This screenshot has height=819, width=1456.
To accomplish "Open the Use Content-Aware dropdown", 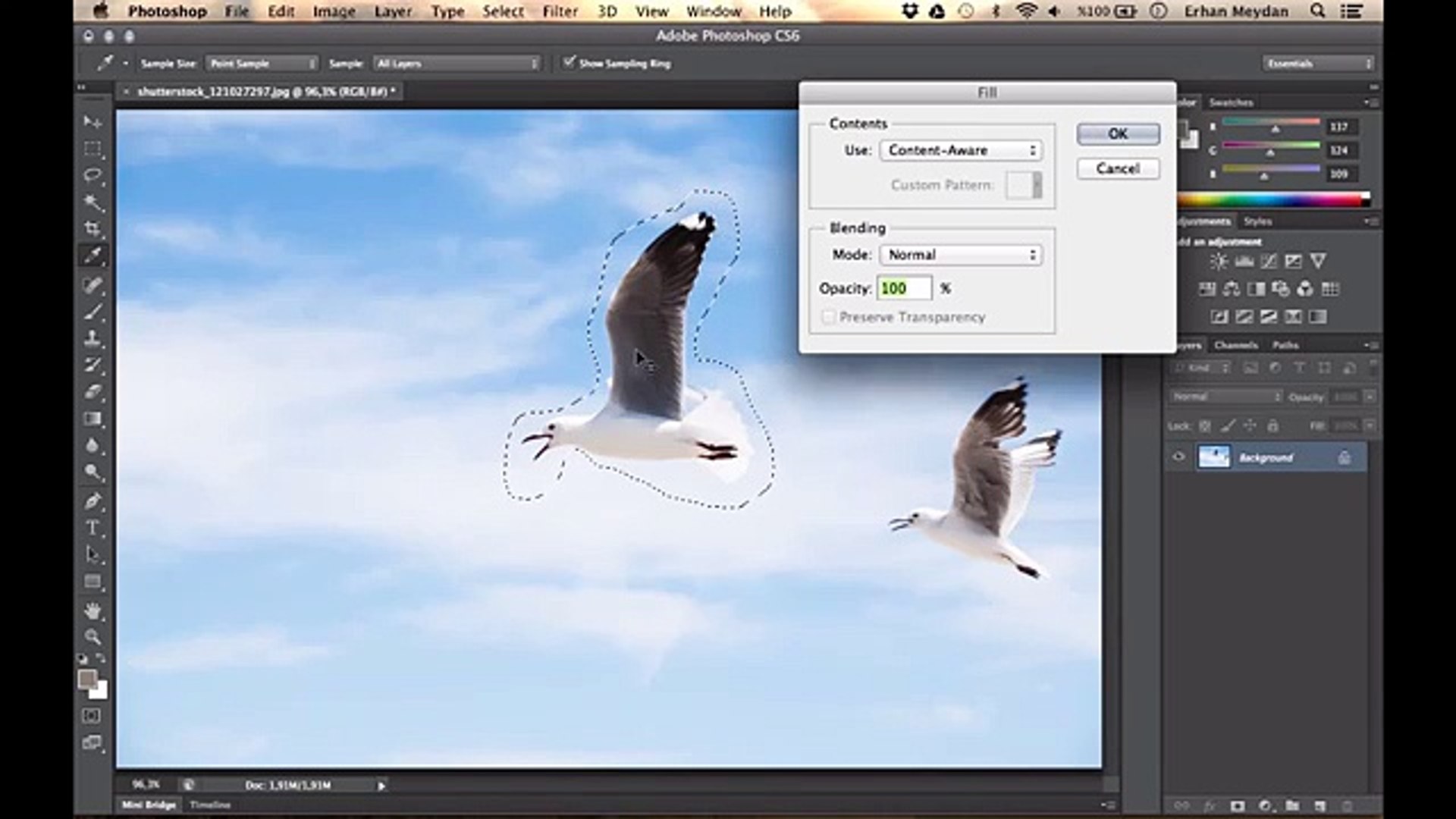I will point(960,150).
